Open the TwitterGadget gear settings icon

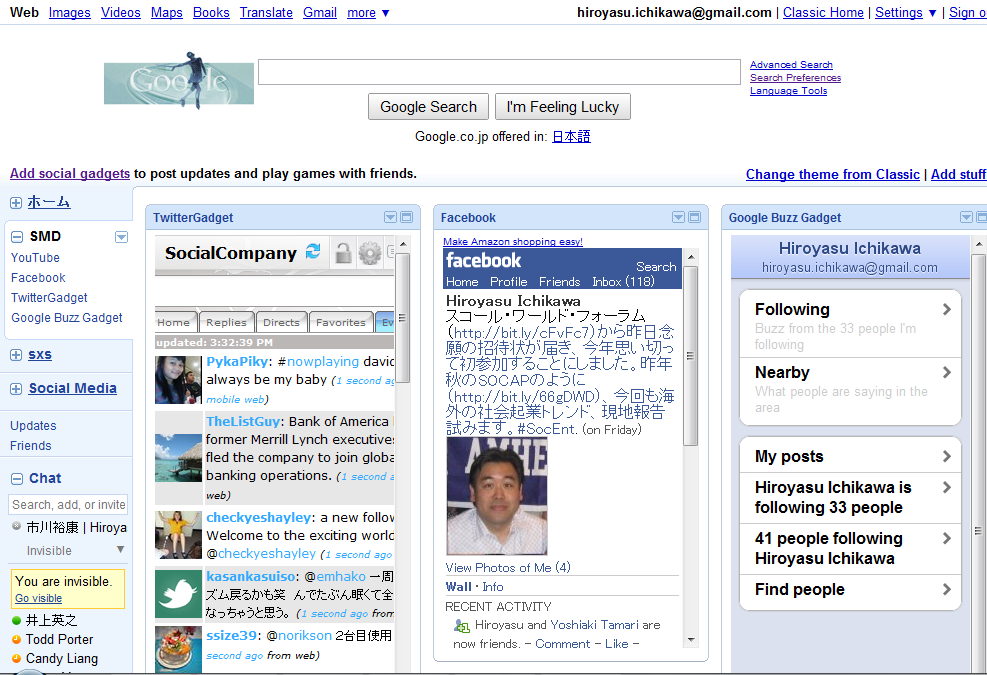click(369, 253)
